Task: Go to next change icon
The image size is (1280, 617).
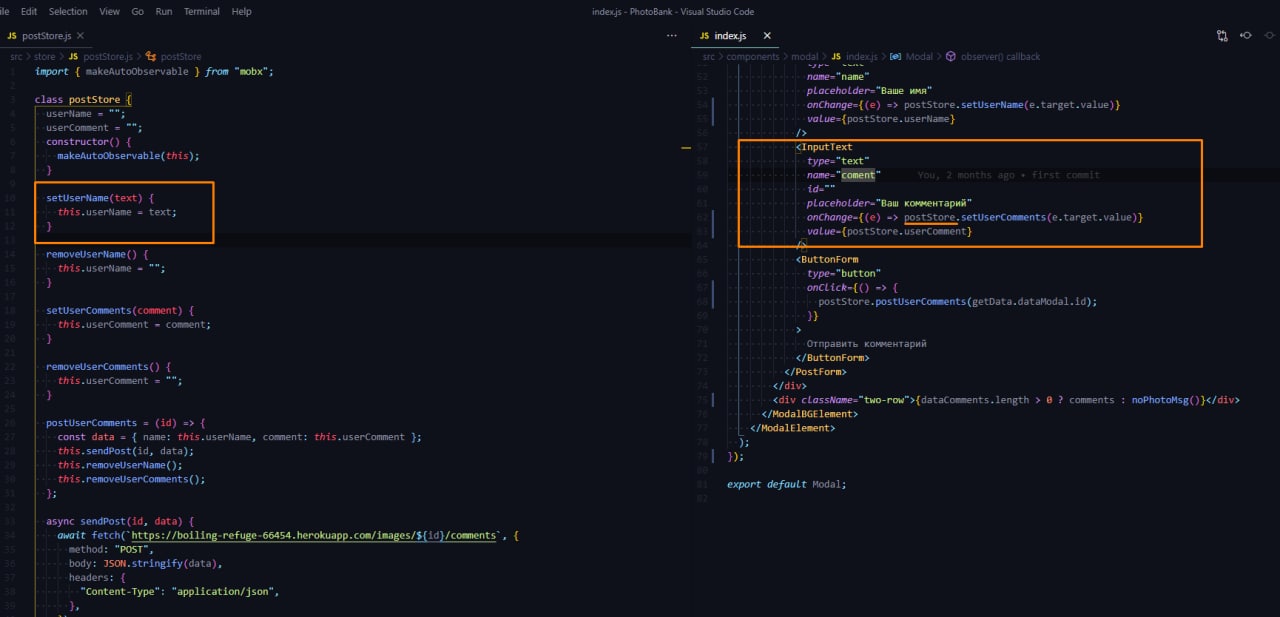Action: [x=1268, y=35]
